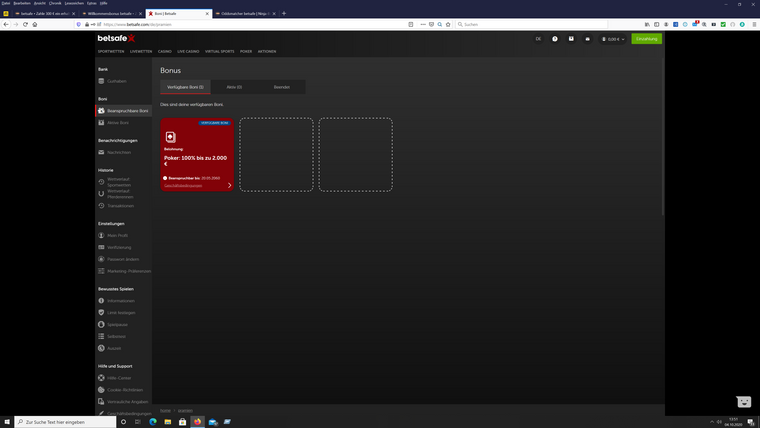The height and width of the screenshot is (428, 760).
Task: Open LIVE CASINO in top navigation
Action: (x=188, y=51)
